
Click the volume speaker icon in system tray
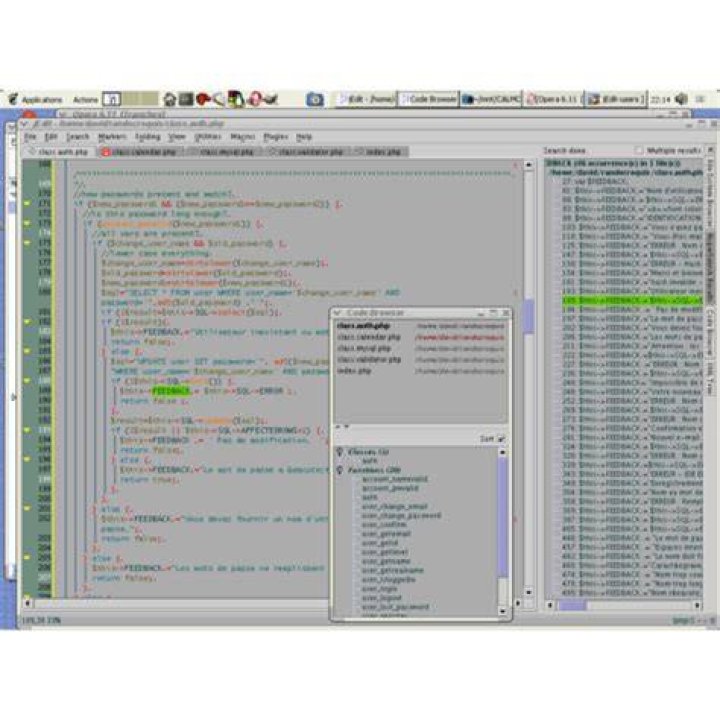[x=682, y=99]
